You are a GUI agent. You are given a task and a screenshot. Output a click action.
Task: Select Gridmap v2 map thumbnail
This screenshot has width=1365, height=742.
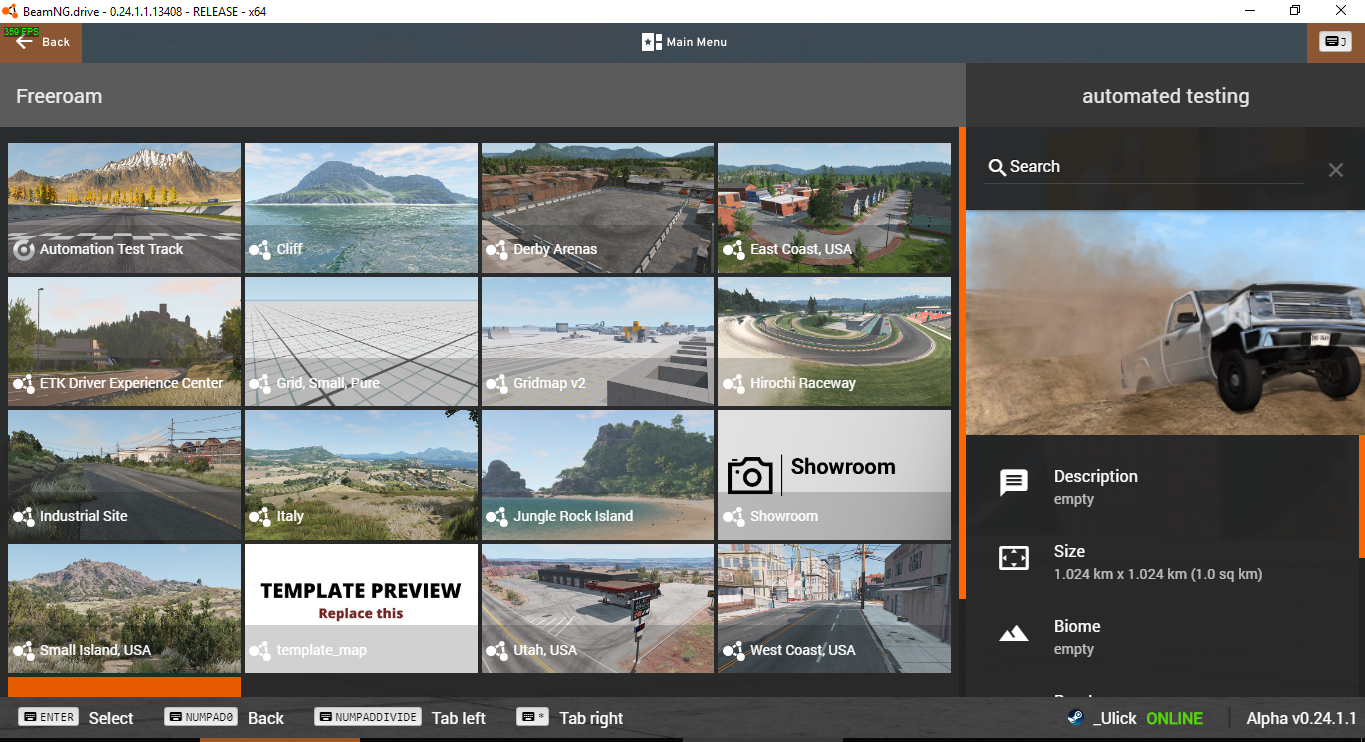(598, 342)
